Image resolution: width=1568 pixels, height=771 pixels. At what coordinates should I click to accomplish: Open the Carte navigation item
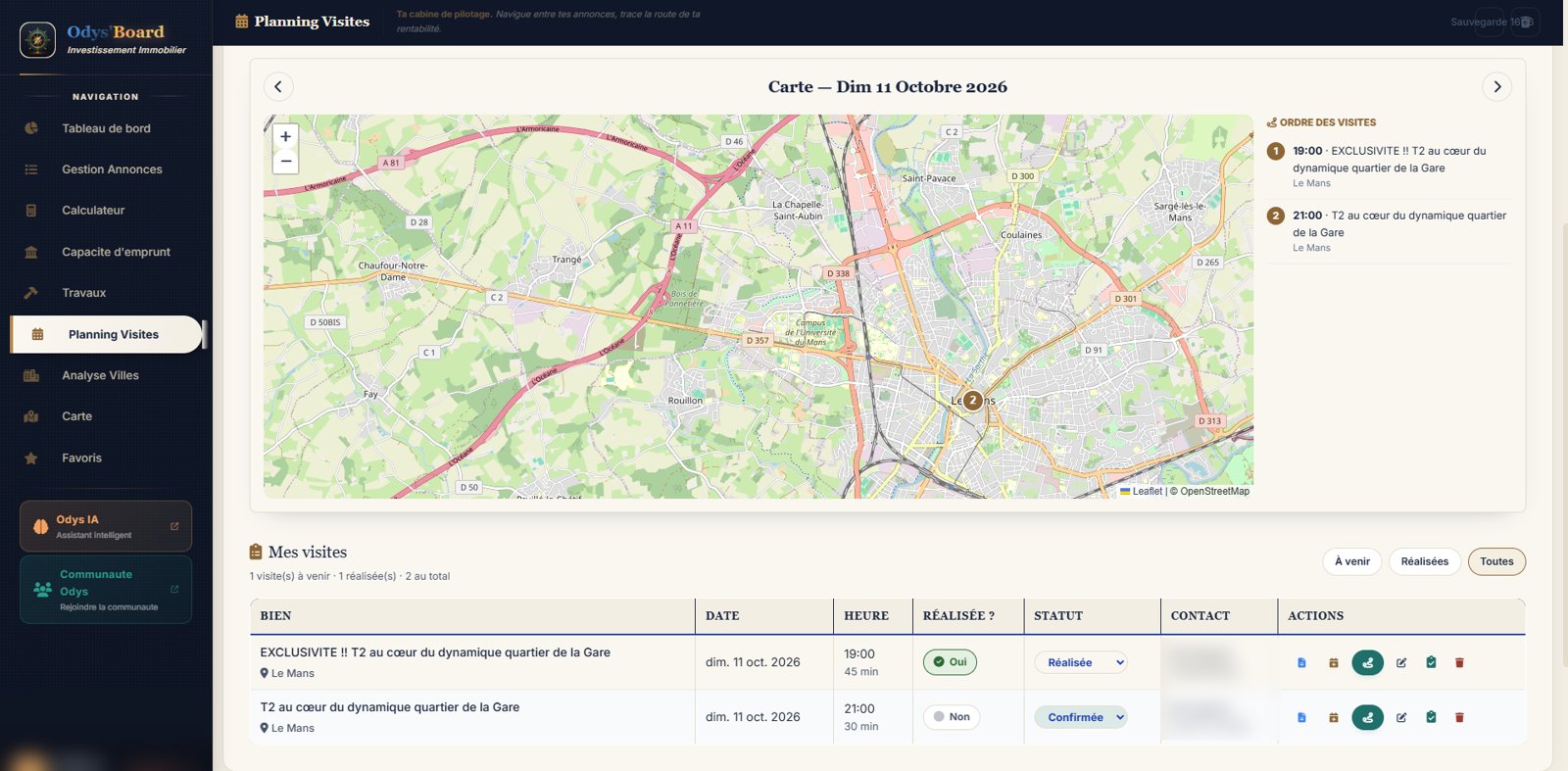pyautogui.click(x=106, y=416)
